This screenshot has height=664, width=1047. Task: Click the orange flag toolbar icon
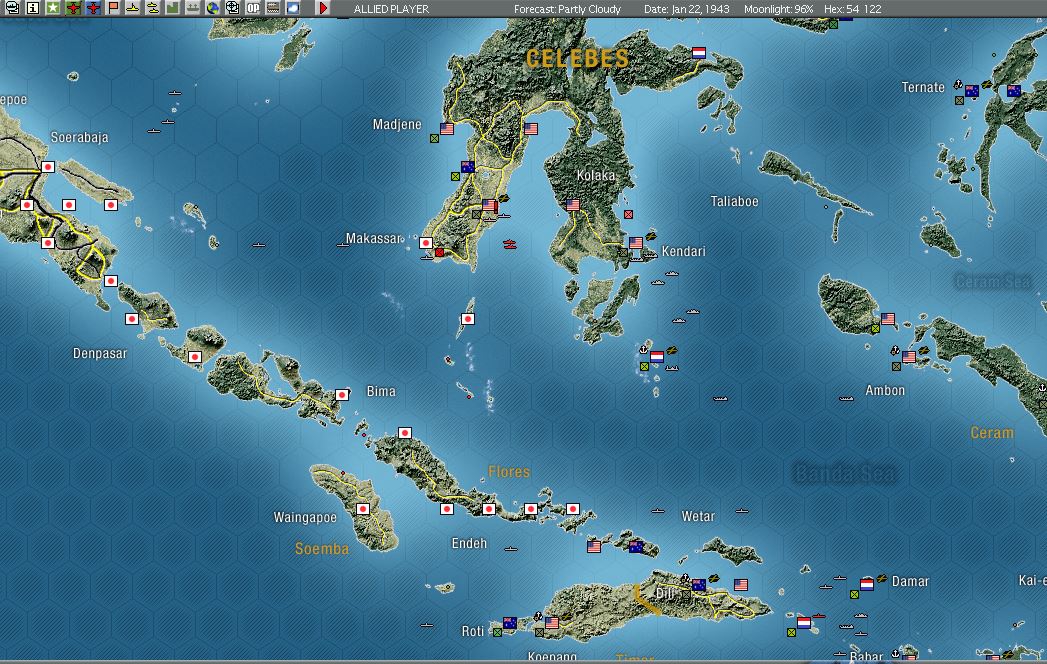point(113,8)
